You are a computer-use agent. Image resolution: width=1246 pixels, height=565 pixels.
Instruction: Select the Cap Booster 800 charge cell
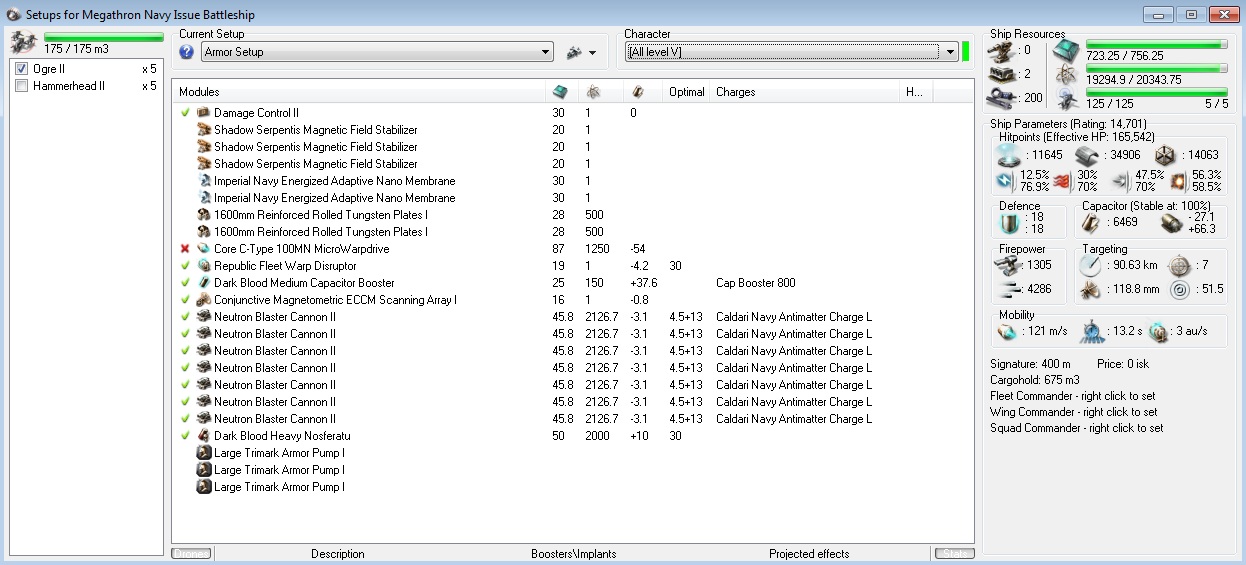(755, 283)
